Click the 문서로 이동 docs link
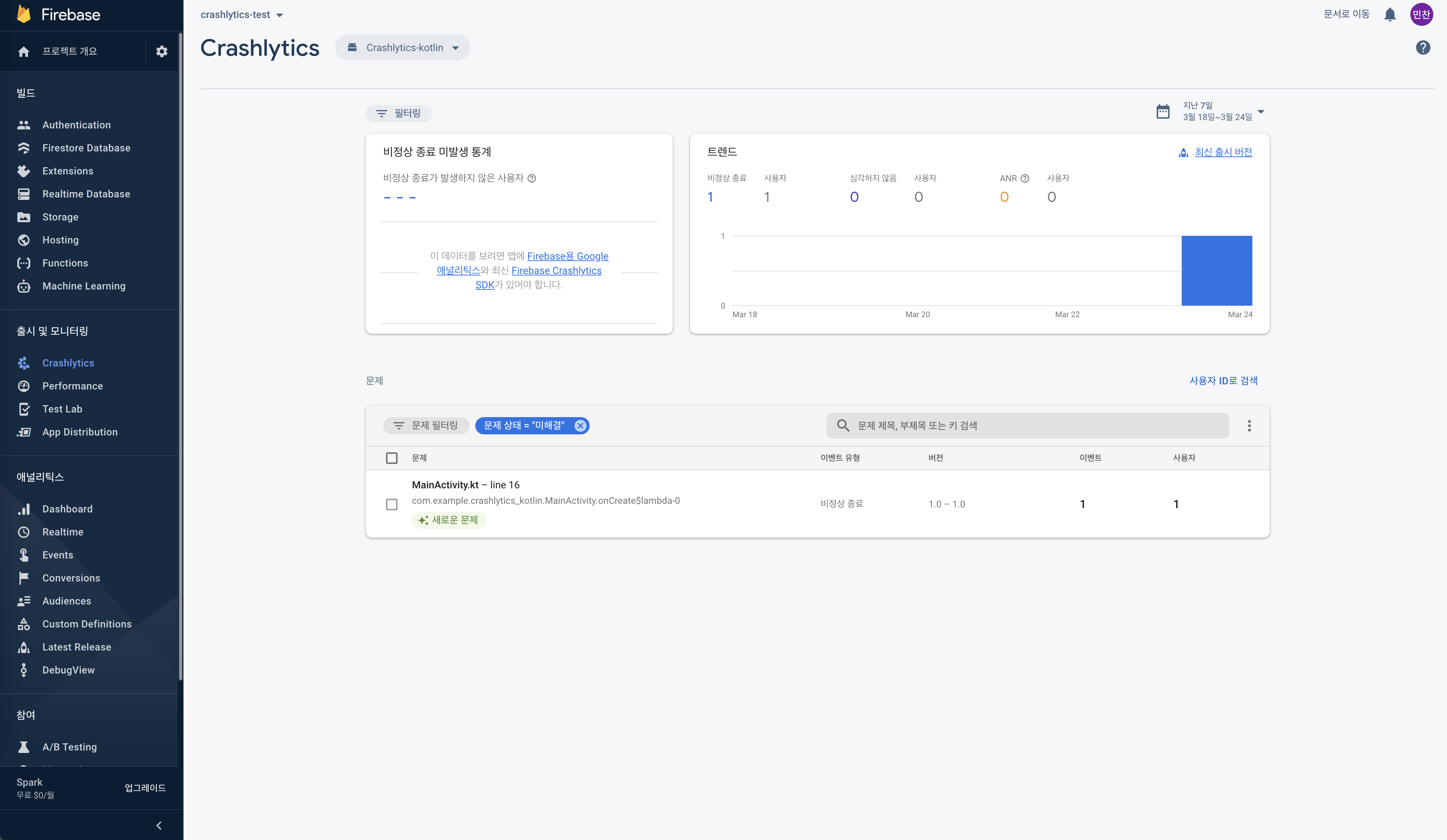Image resolution: width=1447 pixels, height=840 pixels. 1347,14
